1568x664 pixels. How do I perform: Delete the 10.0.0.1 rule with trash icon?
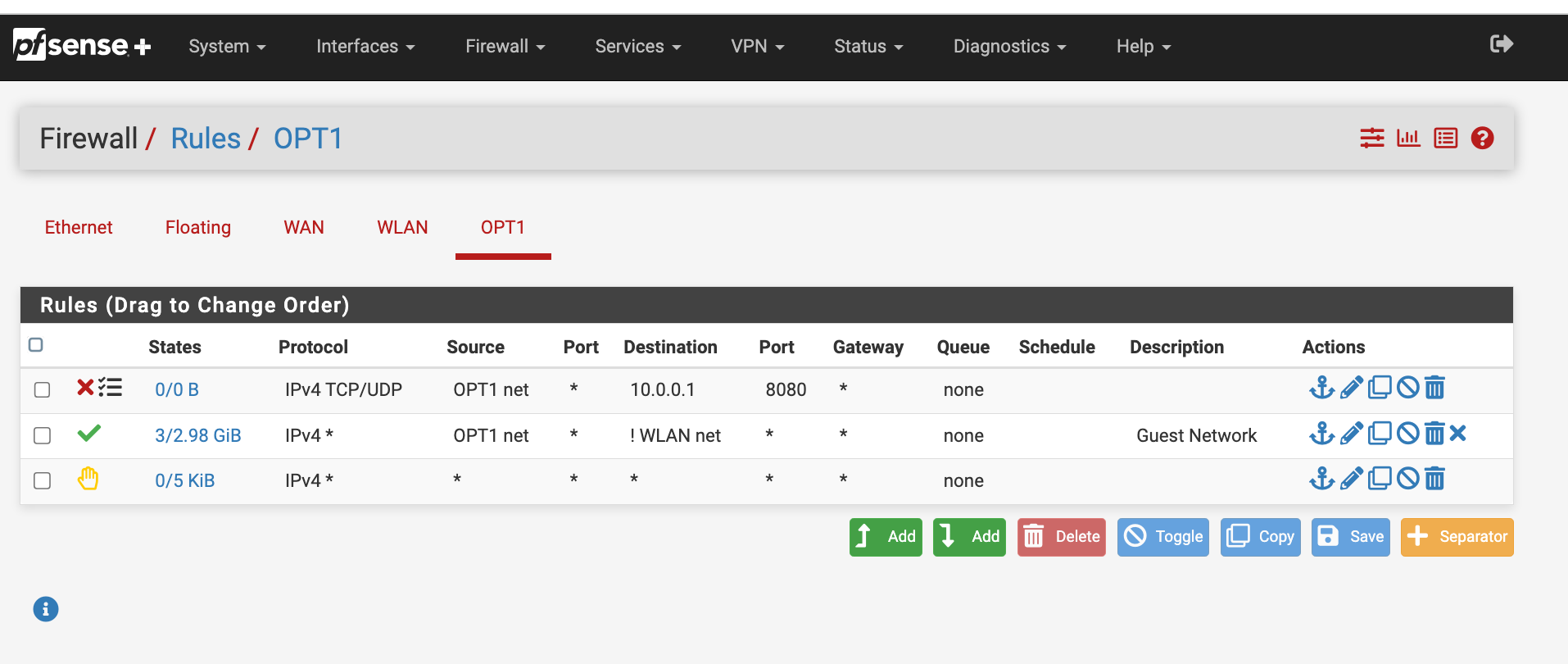click(x=1434, y=387)
